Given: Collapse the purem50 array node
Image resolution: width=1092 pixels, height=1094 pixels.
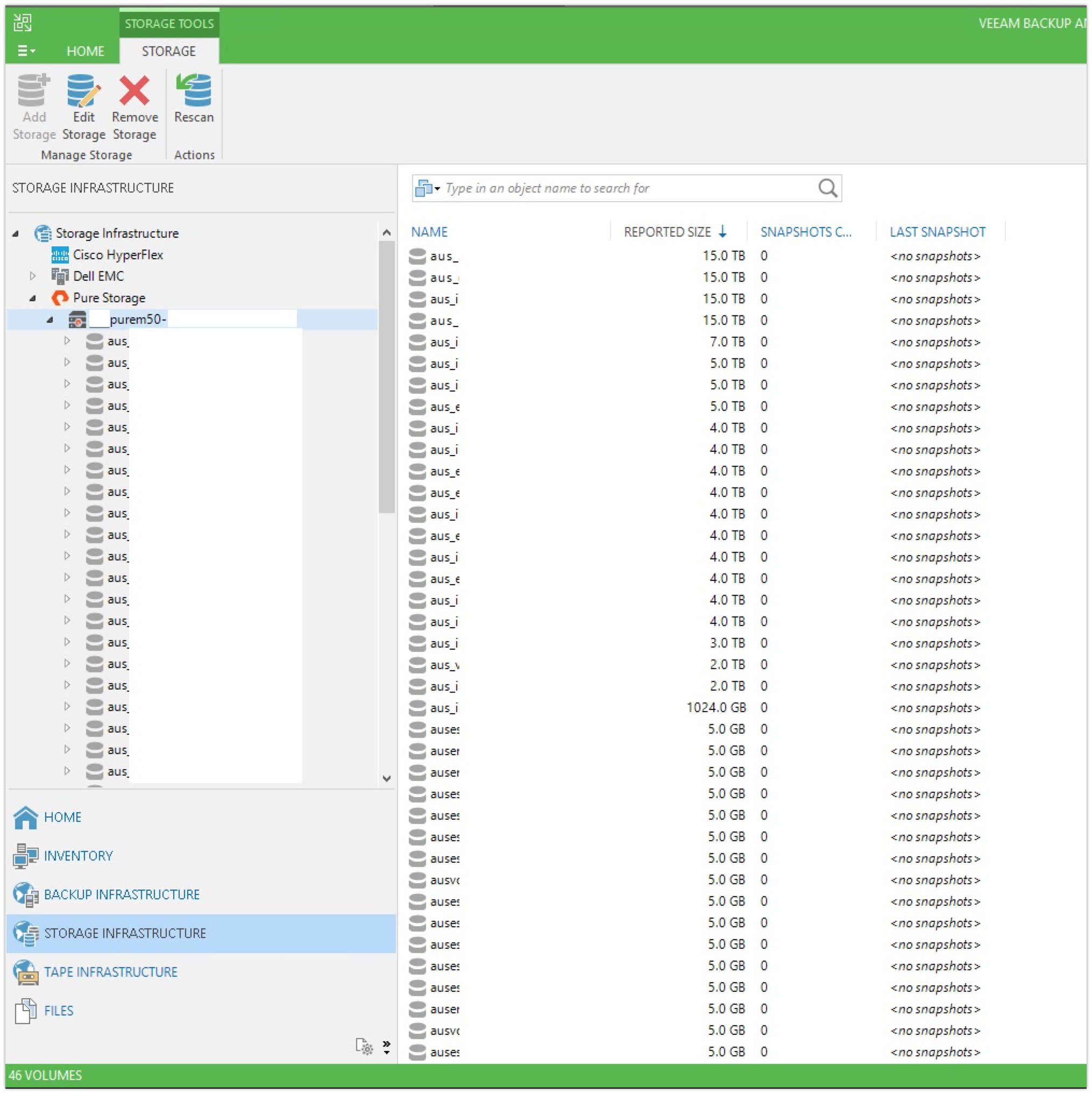Looking at the screenshot, I should coord(50,320).
